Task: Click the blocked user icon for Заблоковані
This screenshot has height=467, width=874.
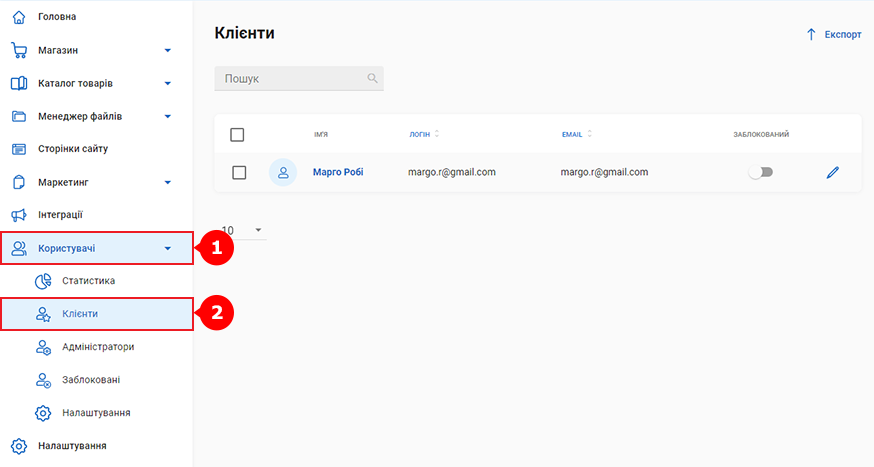Action: point(43,380)
